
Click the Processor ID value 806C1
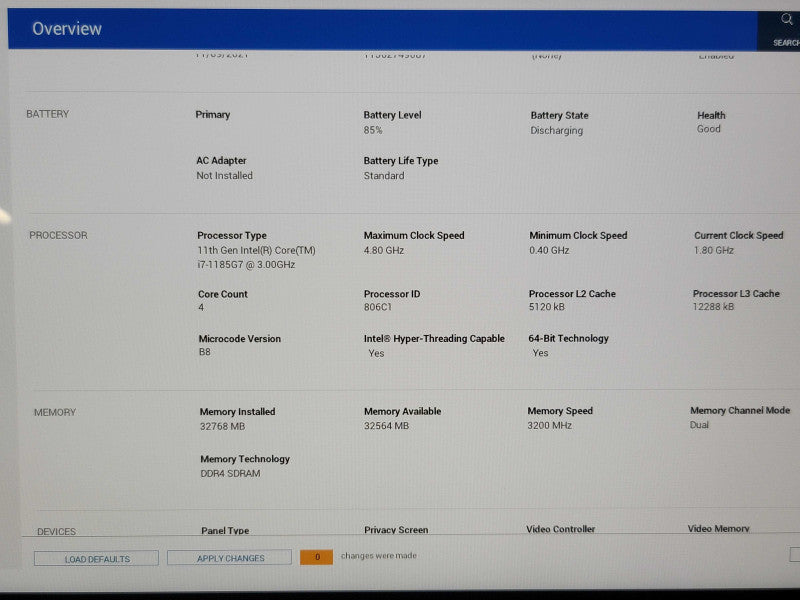[x=378, y=307]
